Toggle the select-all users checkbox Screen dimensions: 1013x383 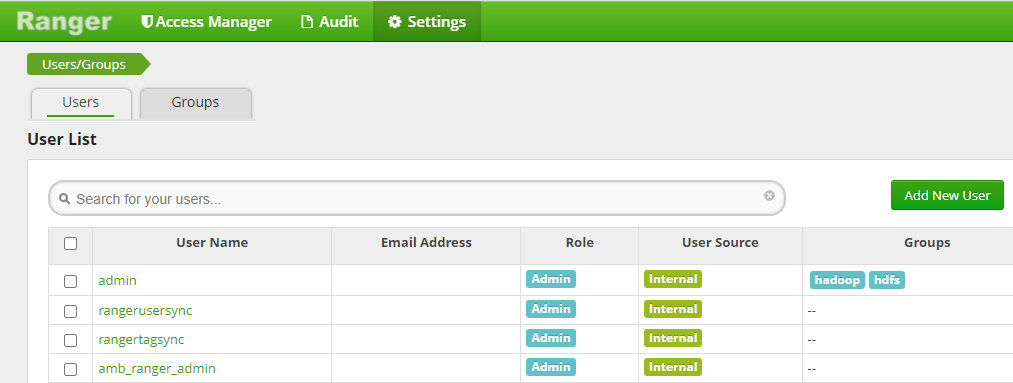pyautogui.click(x=70, y=243)
